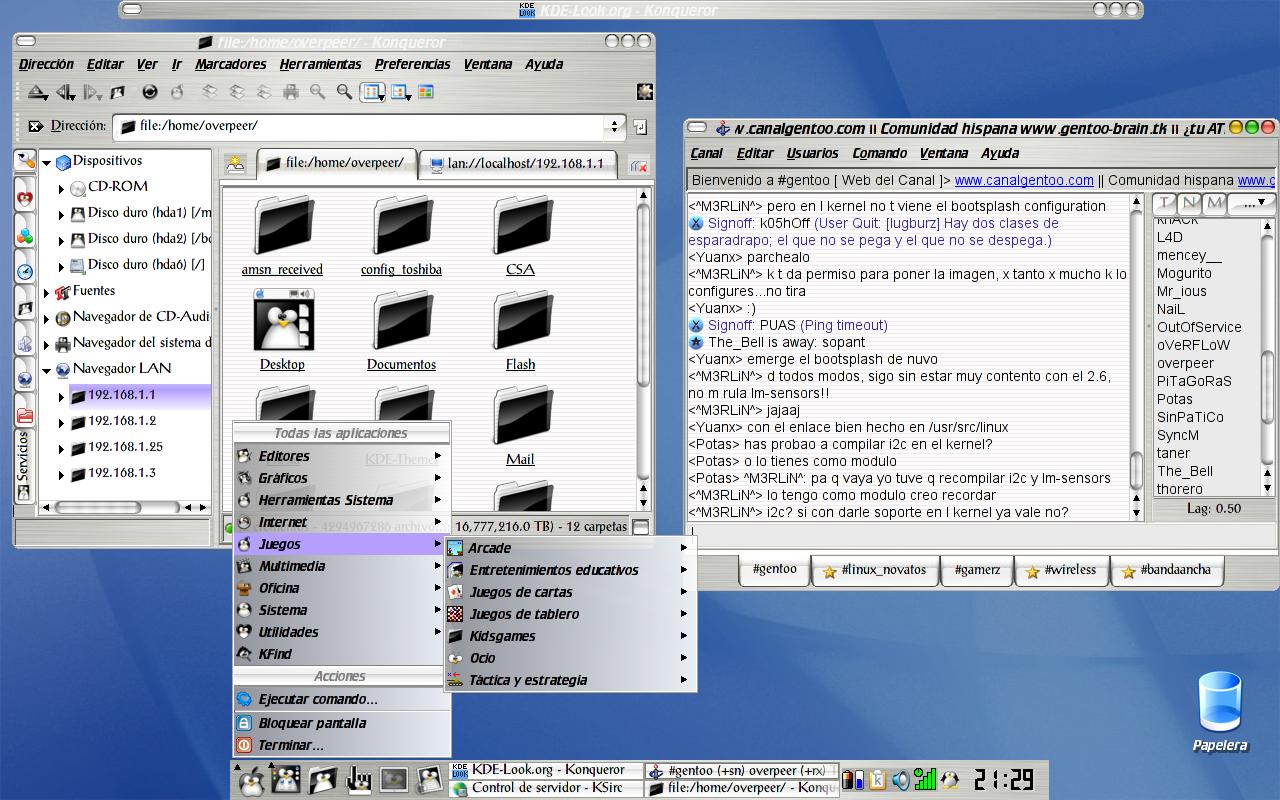Screen dimensions: 1280x800
Task: Switch to Control de servidor KSirc taskbar entry
Action: click(x=545, y=788)
